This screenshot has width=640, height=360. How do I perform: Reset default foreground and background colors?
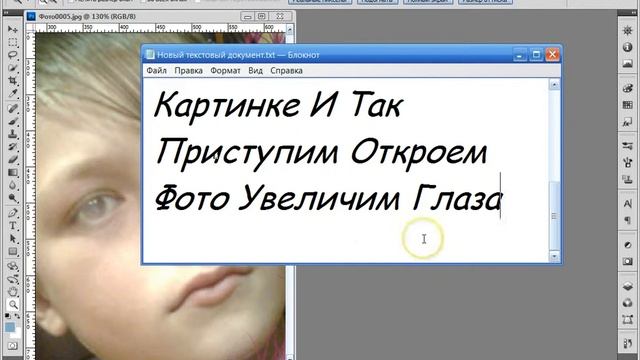[x=8, y=316]
